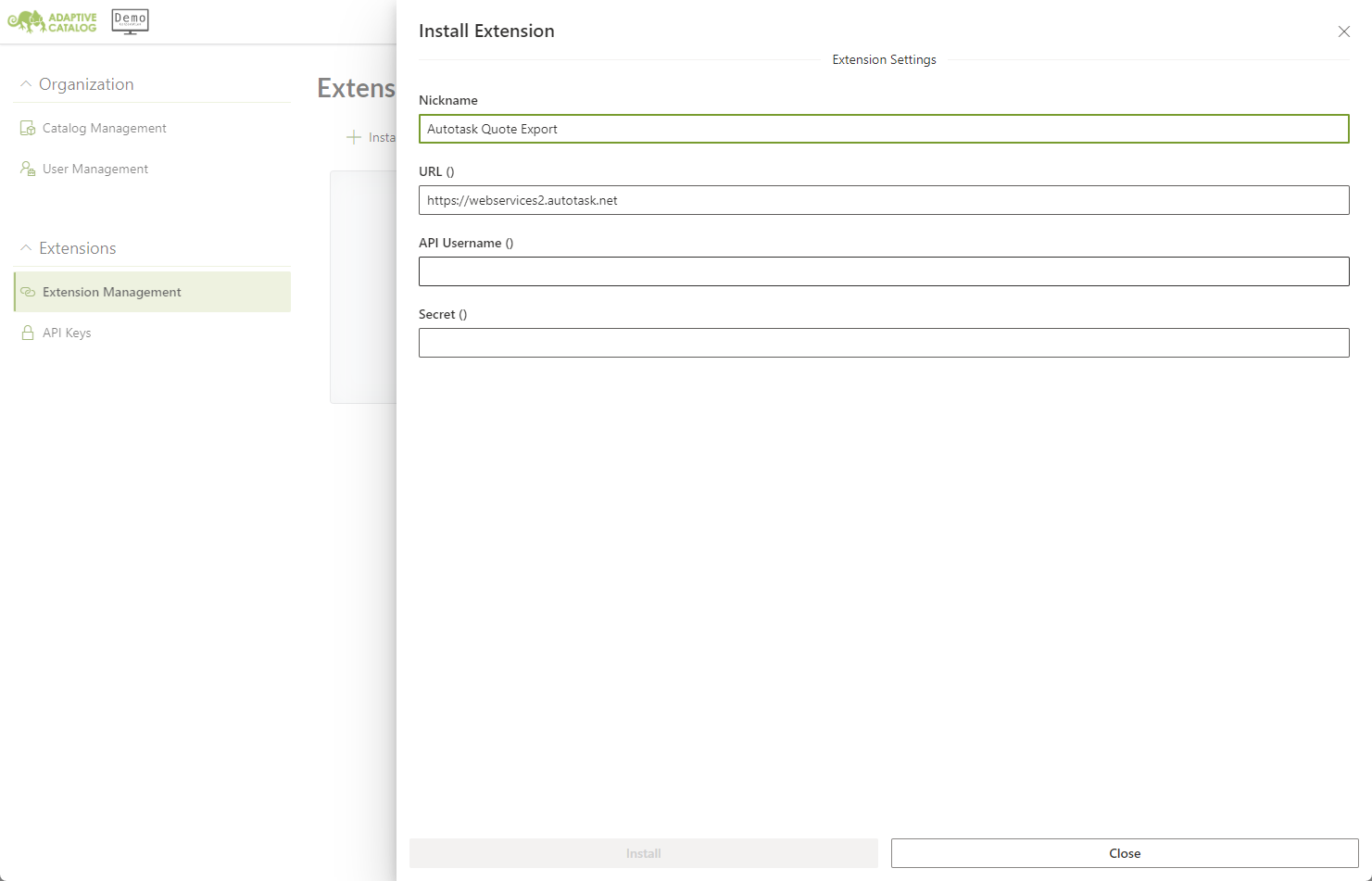
Task: Click the Nickname field label
Action: 448,100
